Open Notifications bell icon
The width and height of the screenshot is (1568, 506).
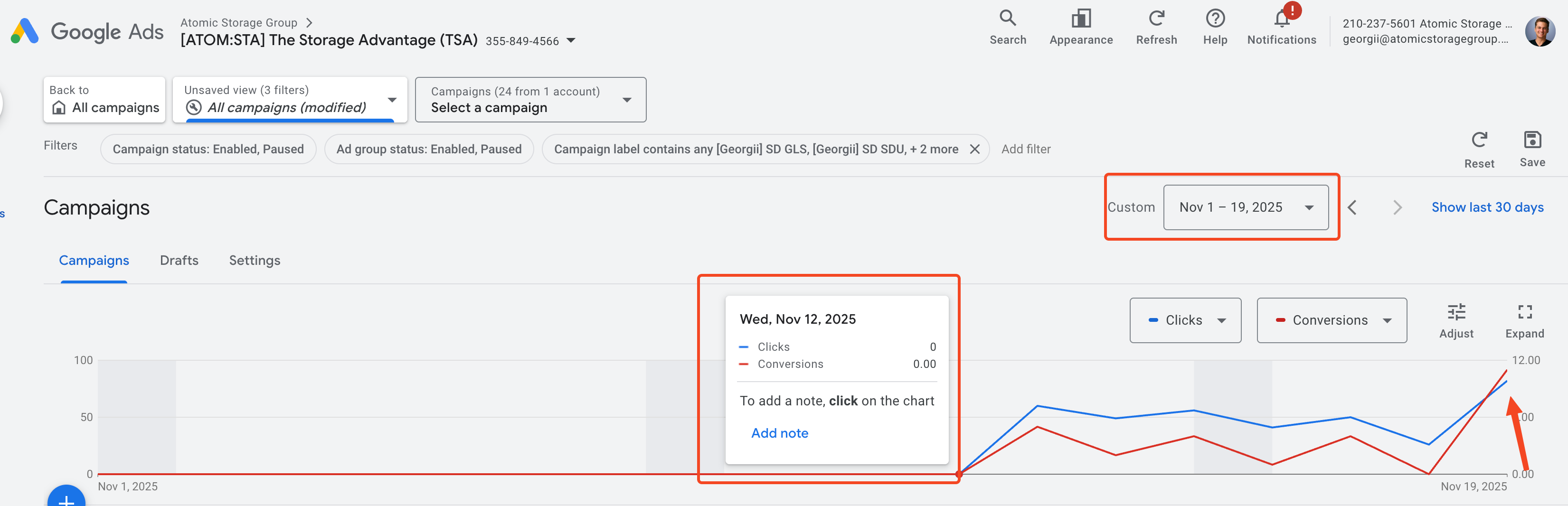click(1281, 19)
